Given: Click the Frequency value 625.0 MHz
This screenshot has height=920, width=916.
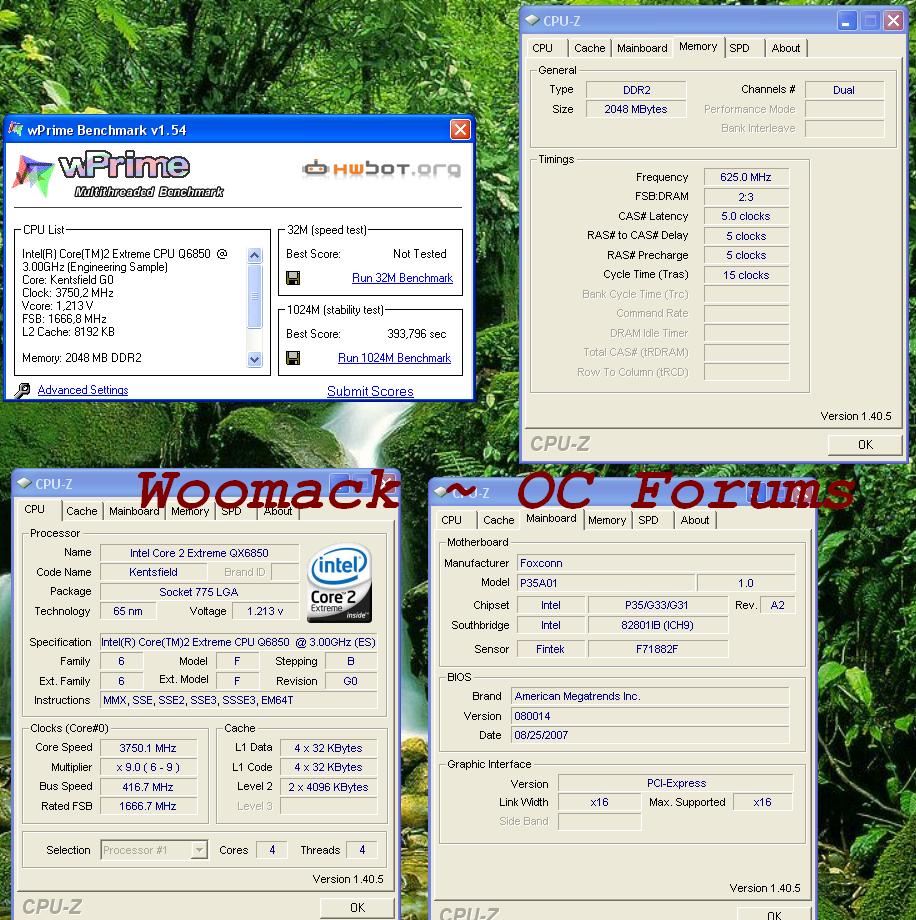Looking at the screenshot, I should [746, 177].
